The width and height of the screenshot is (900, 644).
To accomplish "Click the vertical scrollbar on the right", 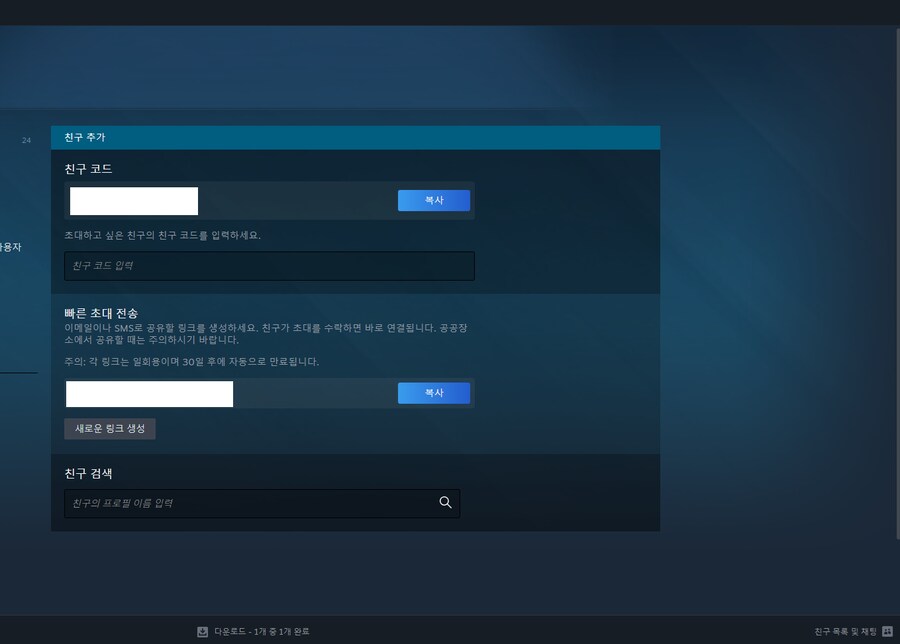I will (x=897, y=283).
